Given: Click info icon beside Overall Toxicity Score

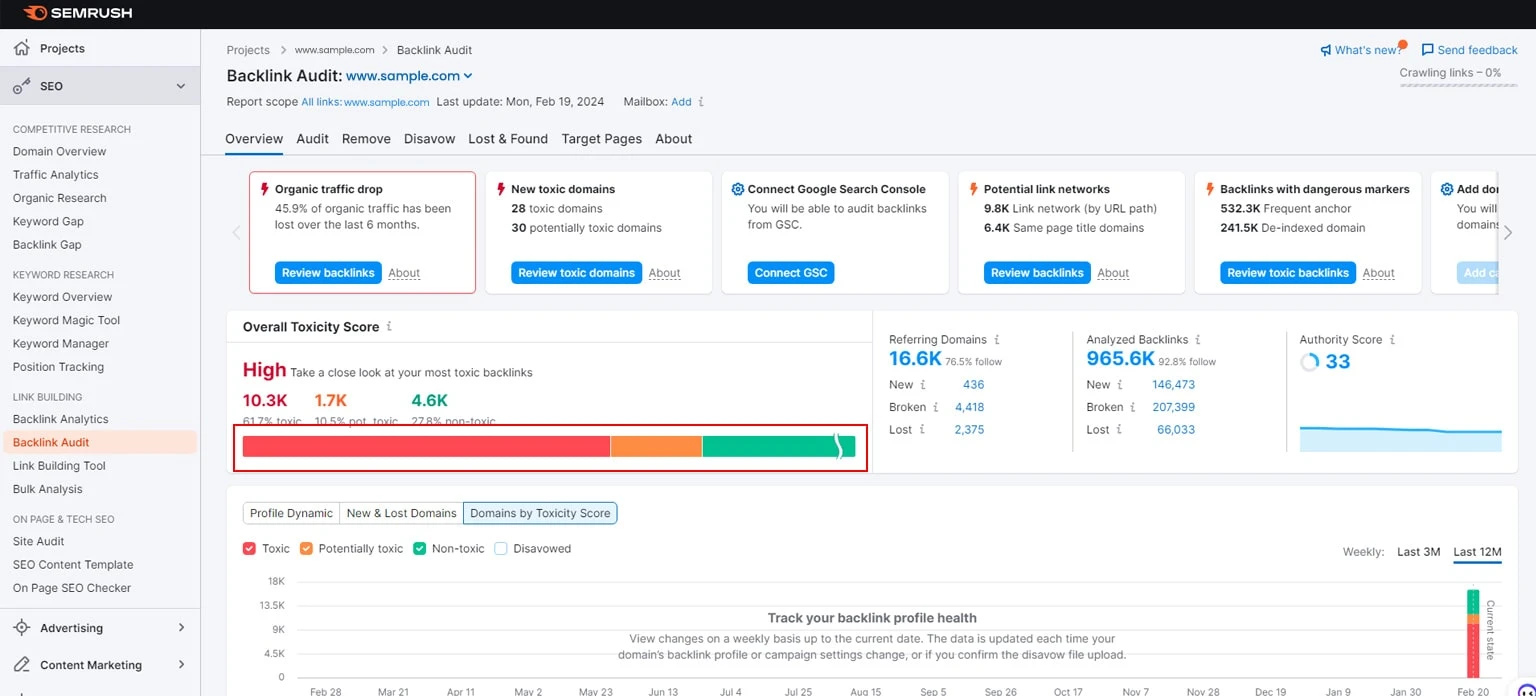Looking at the screenshot, I should pos(389,327).
